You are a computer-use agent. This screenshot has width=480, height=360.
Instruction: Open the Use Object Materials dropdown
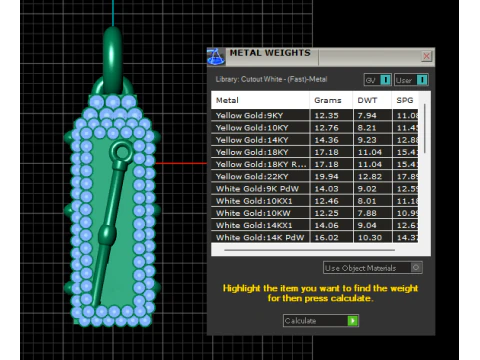(373, 268)
